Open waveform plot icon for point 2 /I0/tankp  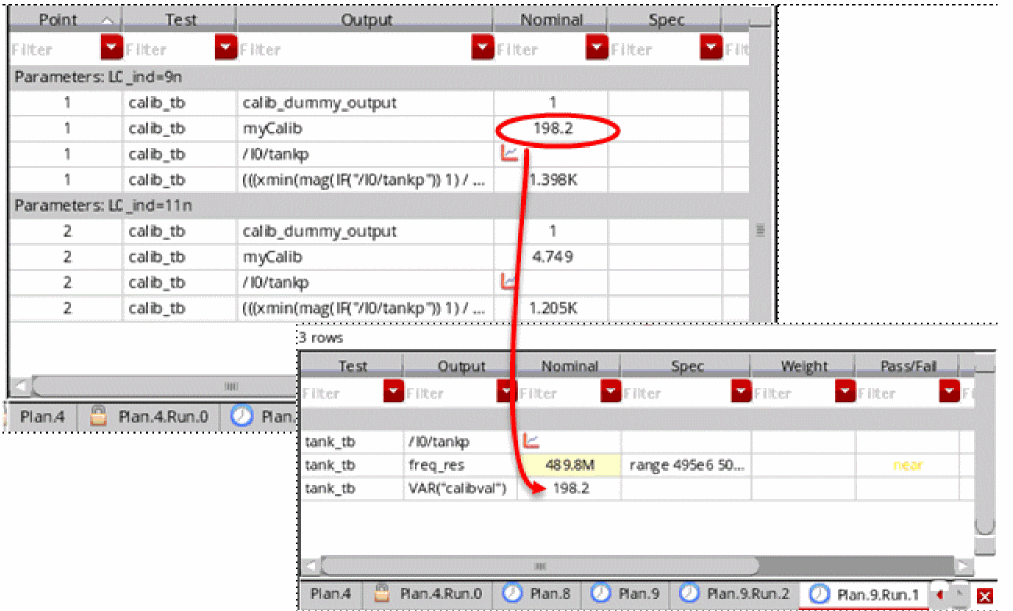508,281
